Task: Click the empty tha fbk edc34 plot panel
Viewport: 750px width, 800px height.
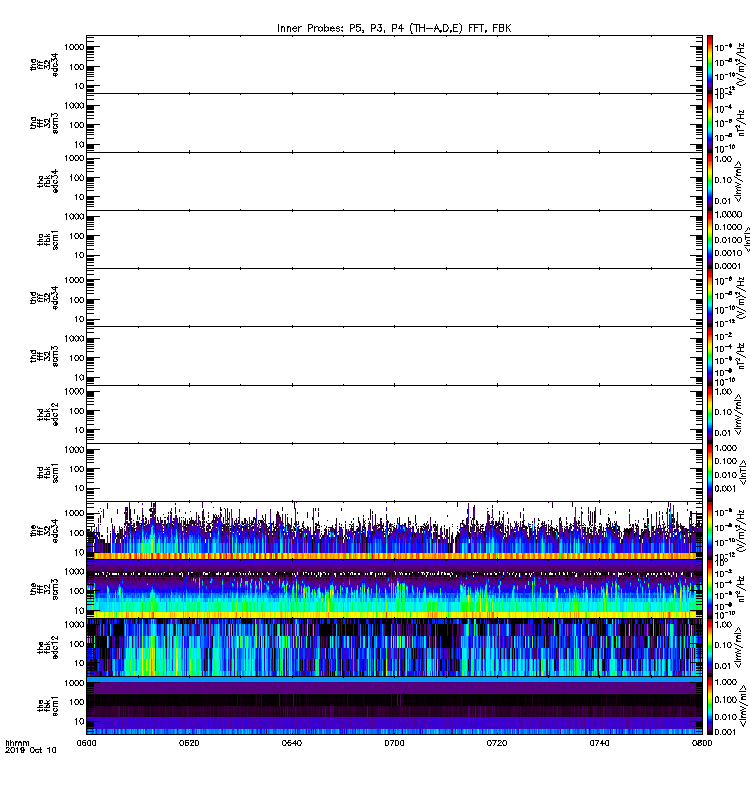Action: (x=394, y=181)
